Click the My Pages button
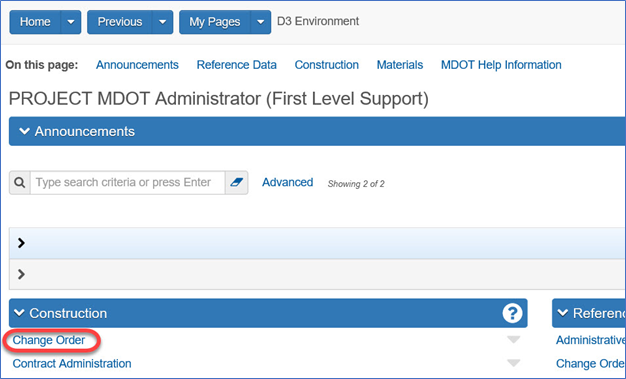 click(215, 22)
